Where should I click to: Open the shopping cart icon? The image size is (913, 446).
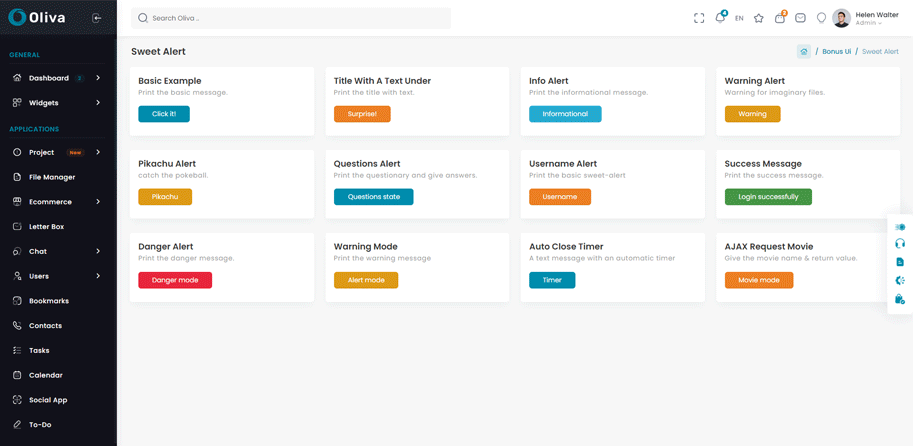[x=780, y=18]
